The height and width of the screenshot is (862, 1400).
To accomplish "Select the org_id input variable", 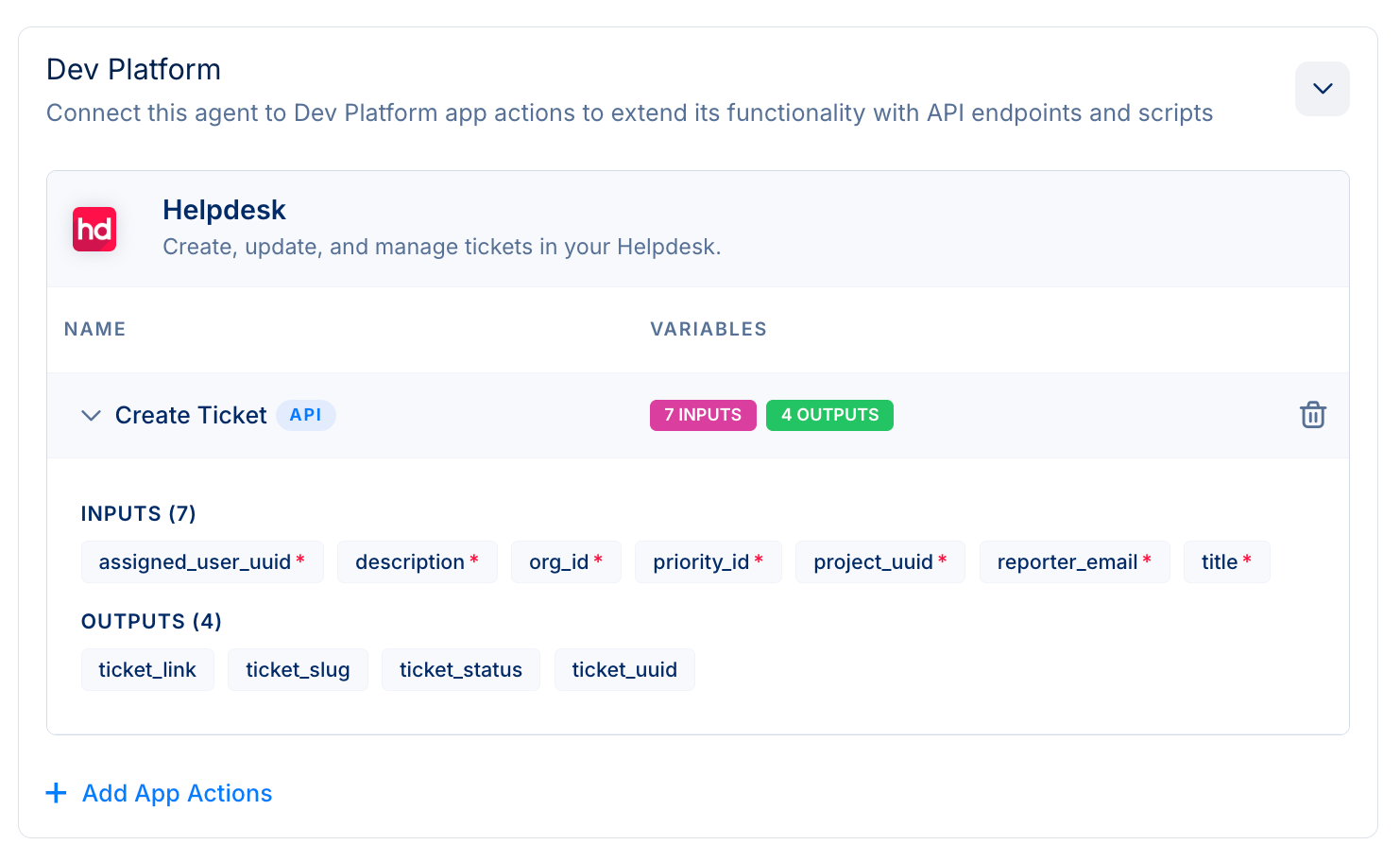I will [565, 562].
